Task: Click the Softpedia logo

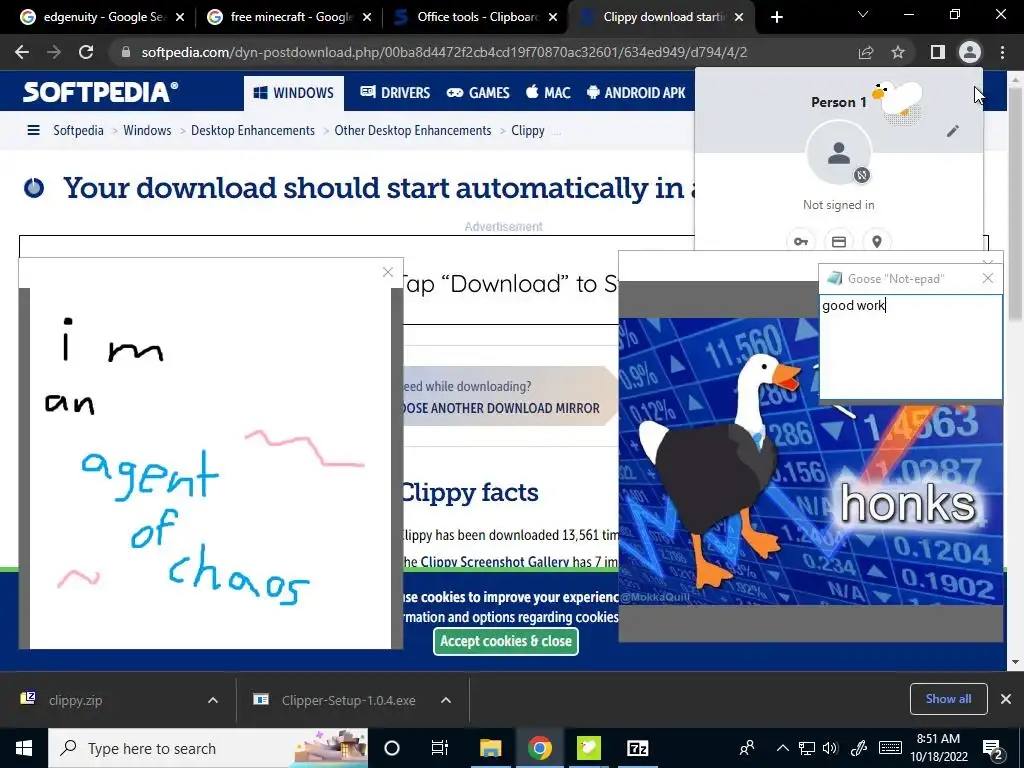Action: coord(100,92)
